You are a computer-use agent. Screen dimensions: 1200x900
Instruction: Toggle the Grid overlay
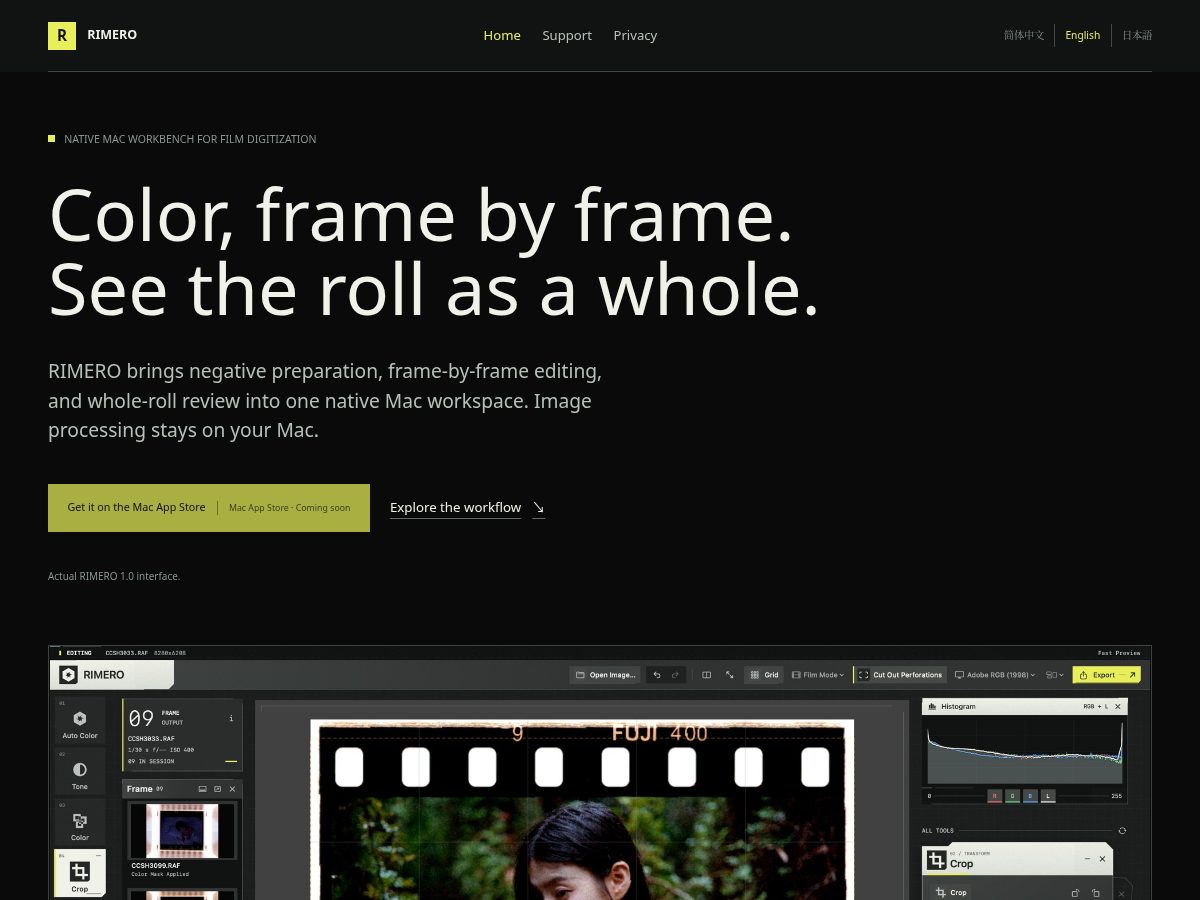coord(764,675)
